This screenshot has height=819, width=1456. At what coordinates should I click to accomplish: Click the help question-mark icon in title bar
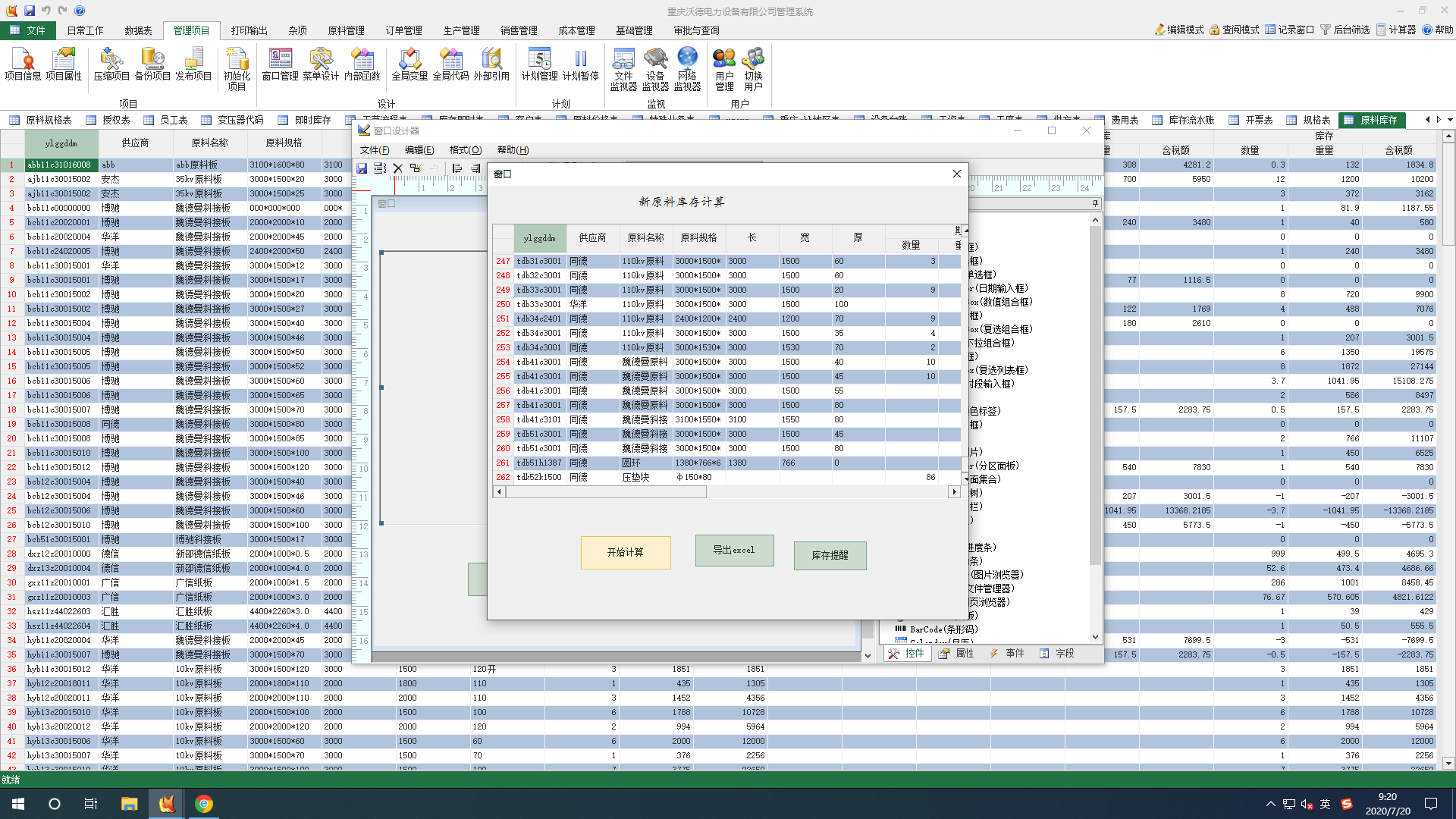pyautogui.click(x=80, y=11)
